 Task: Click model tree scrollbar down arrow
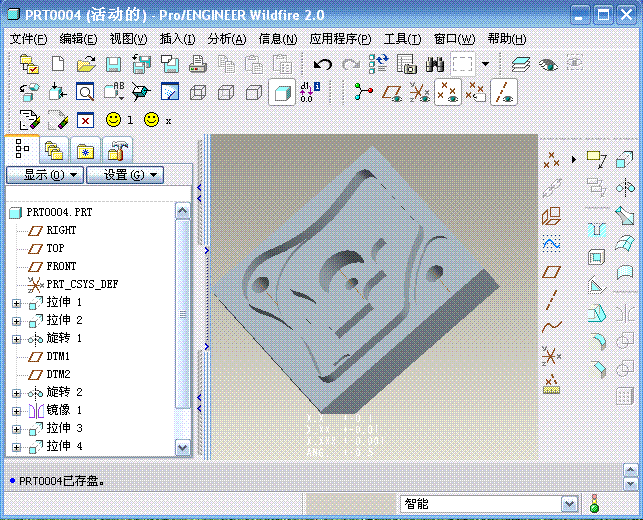(x=182, y=447)
